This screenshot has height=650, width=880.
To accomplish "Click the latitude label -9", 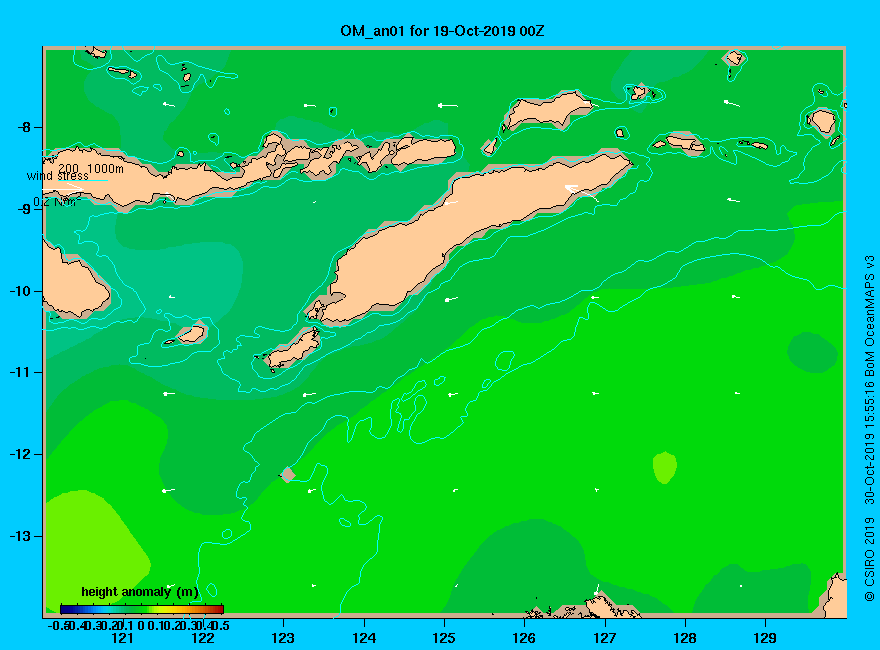I will [24, 209].
